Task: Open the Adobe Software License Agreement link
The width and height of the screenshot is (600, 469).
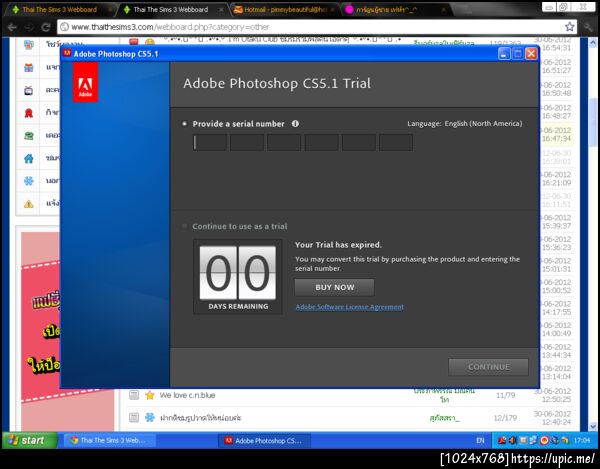Action: (349, 307)
